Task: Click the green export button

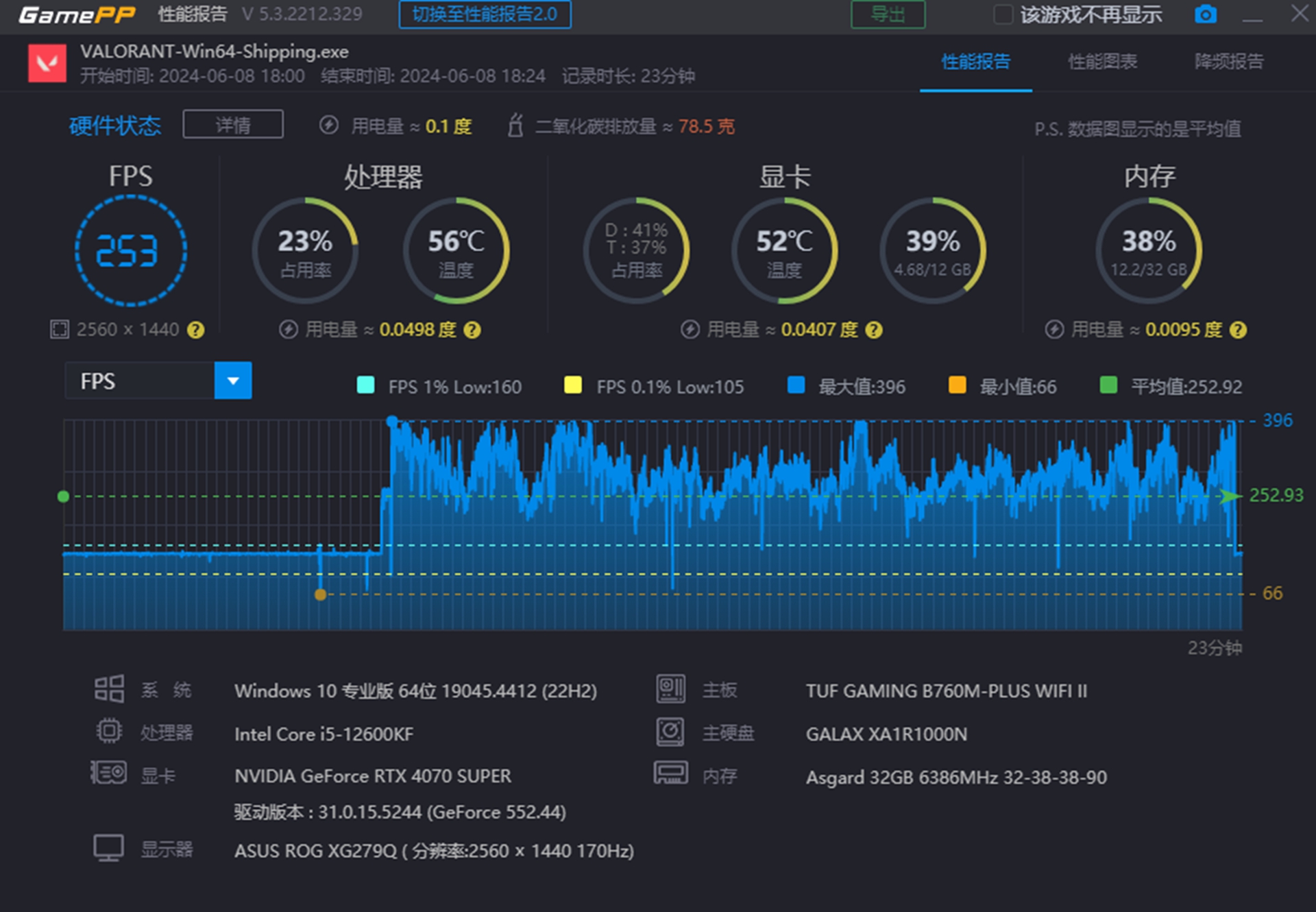Action: [888, 14]
